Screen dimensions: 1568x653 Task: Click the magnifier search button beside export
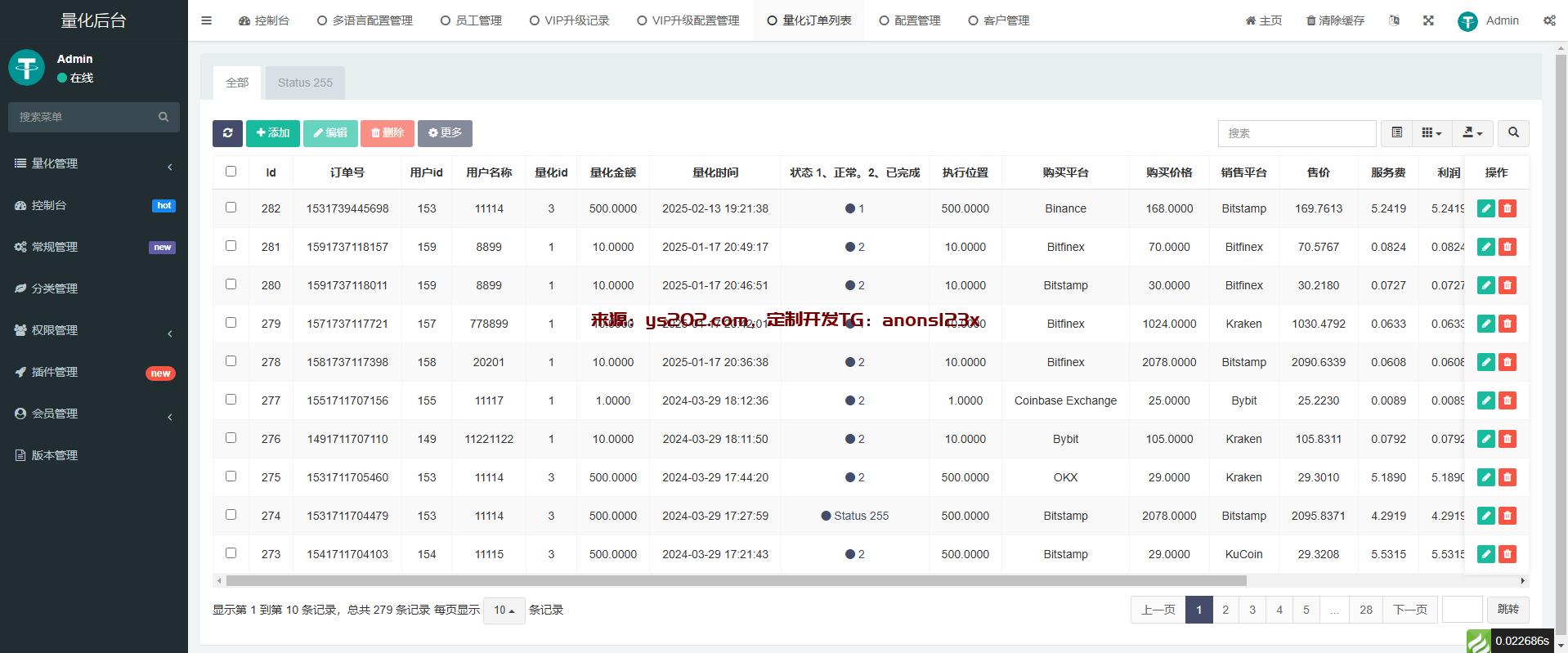click(1513, 133)
